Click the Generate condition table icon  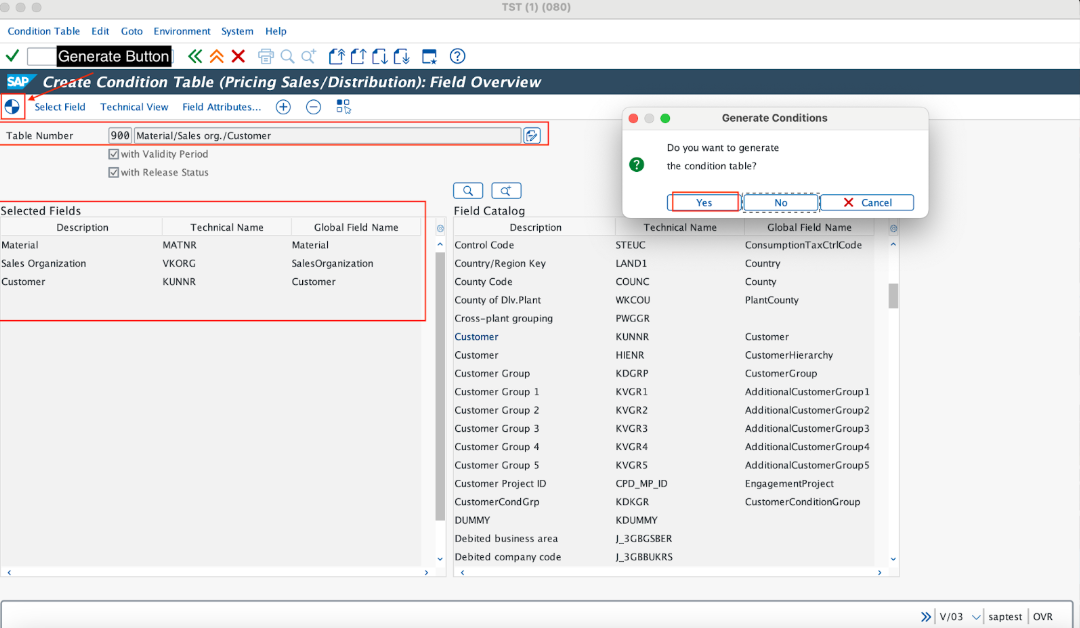pos(12,107)
